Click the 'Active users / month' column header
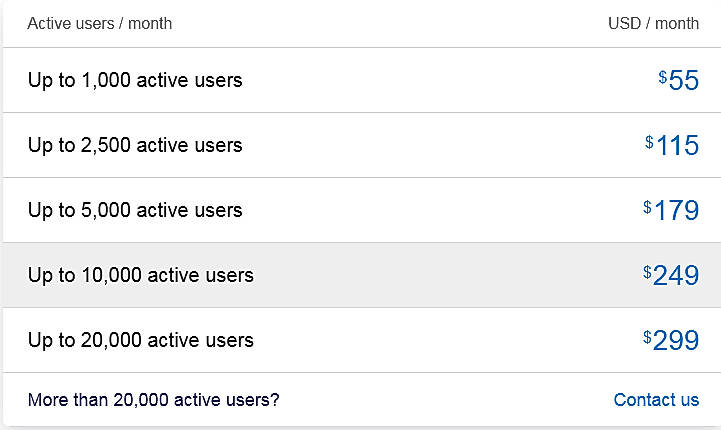The width and height of the screenshot is (721, 430). (x=99, y=23)
